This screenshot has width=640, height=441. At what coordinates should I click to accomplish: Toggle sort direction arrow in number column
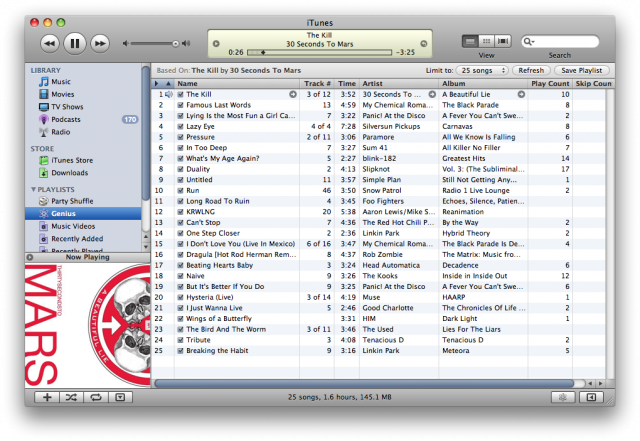coord(168,84)
